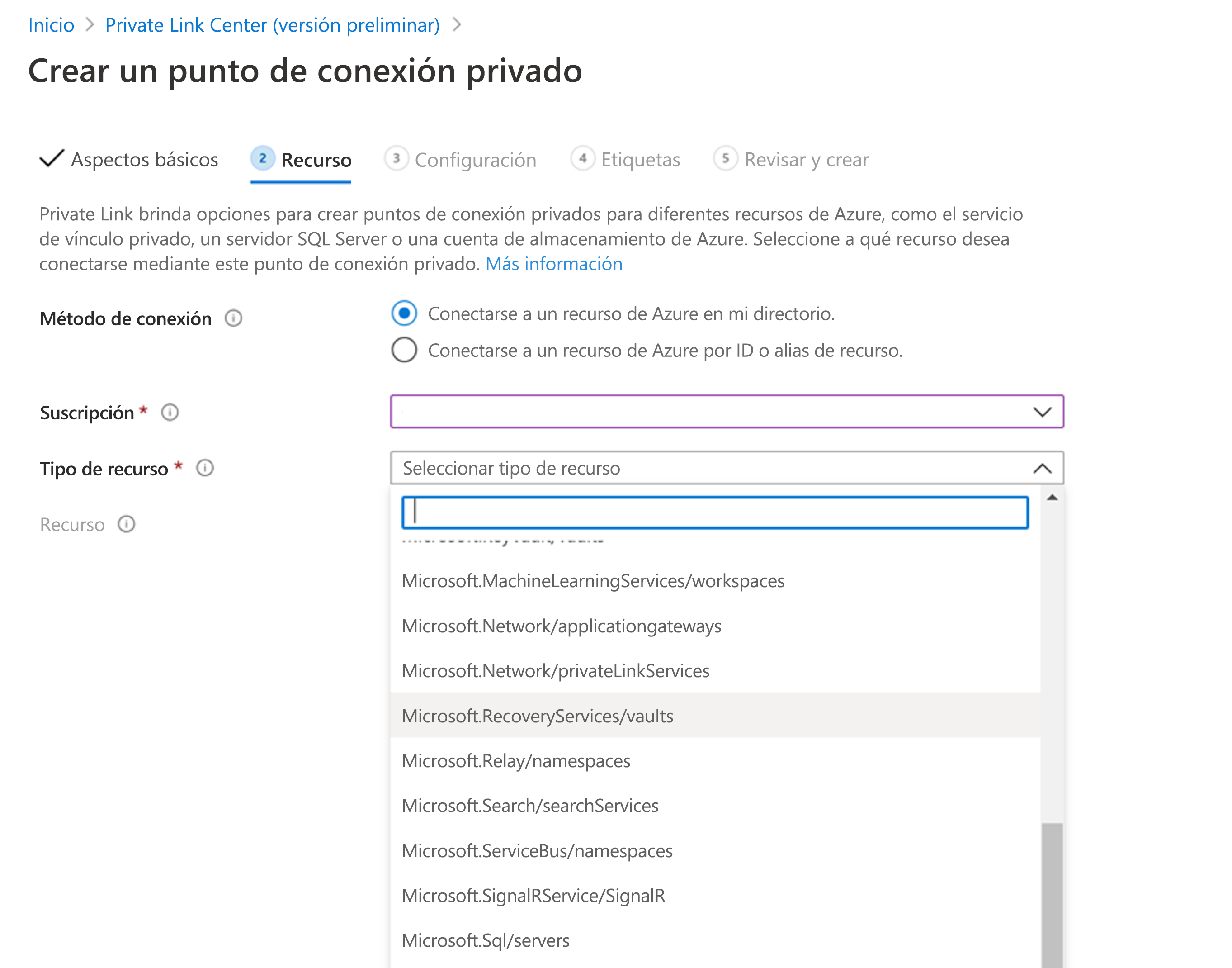Click info icon next to Método de conexión
Viewport: 1232px width, 968px height.
click(x=233, y=318)
